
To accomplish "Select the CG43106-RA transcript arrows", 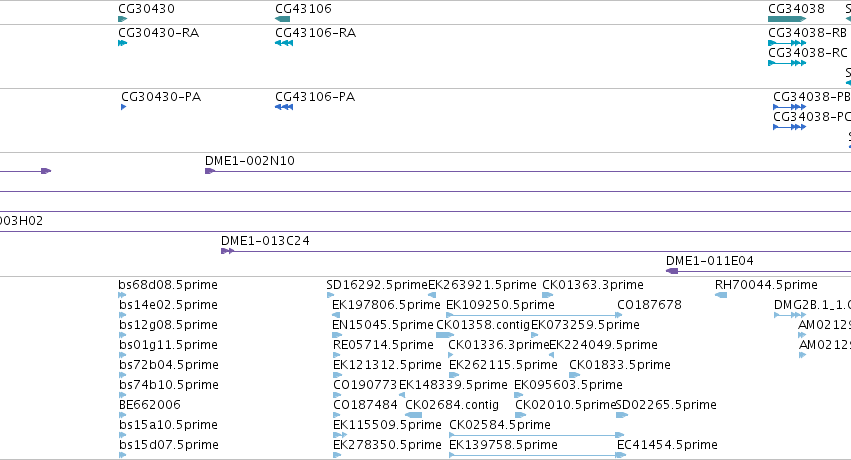I will click(x=284, y=43).
